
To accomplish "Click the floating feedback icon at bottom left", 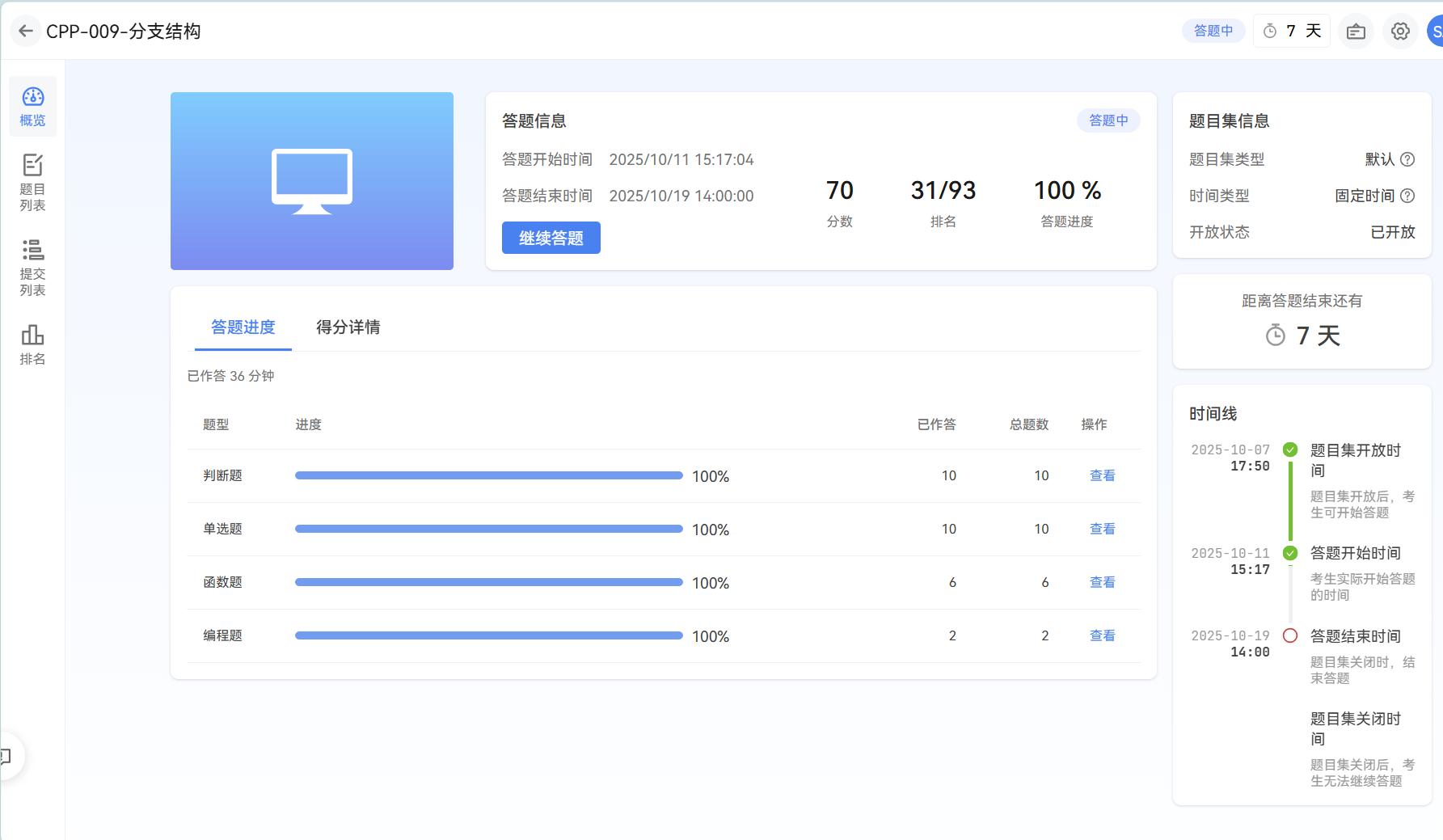I will pos(6,757).
